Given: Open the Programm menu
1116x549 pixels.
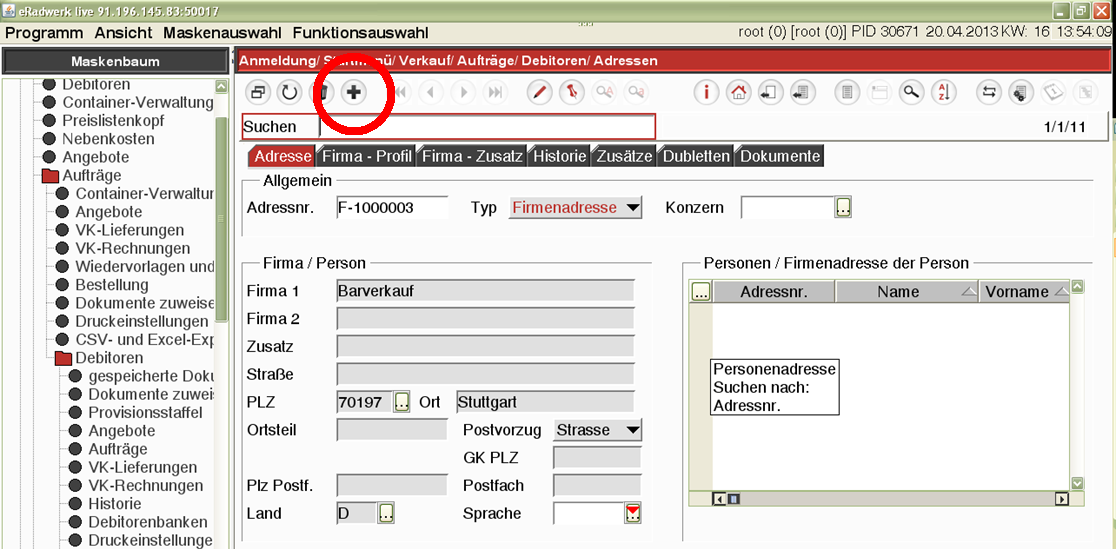Looking at the screenshot, I should click(44, 33).
